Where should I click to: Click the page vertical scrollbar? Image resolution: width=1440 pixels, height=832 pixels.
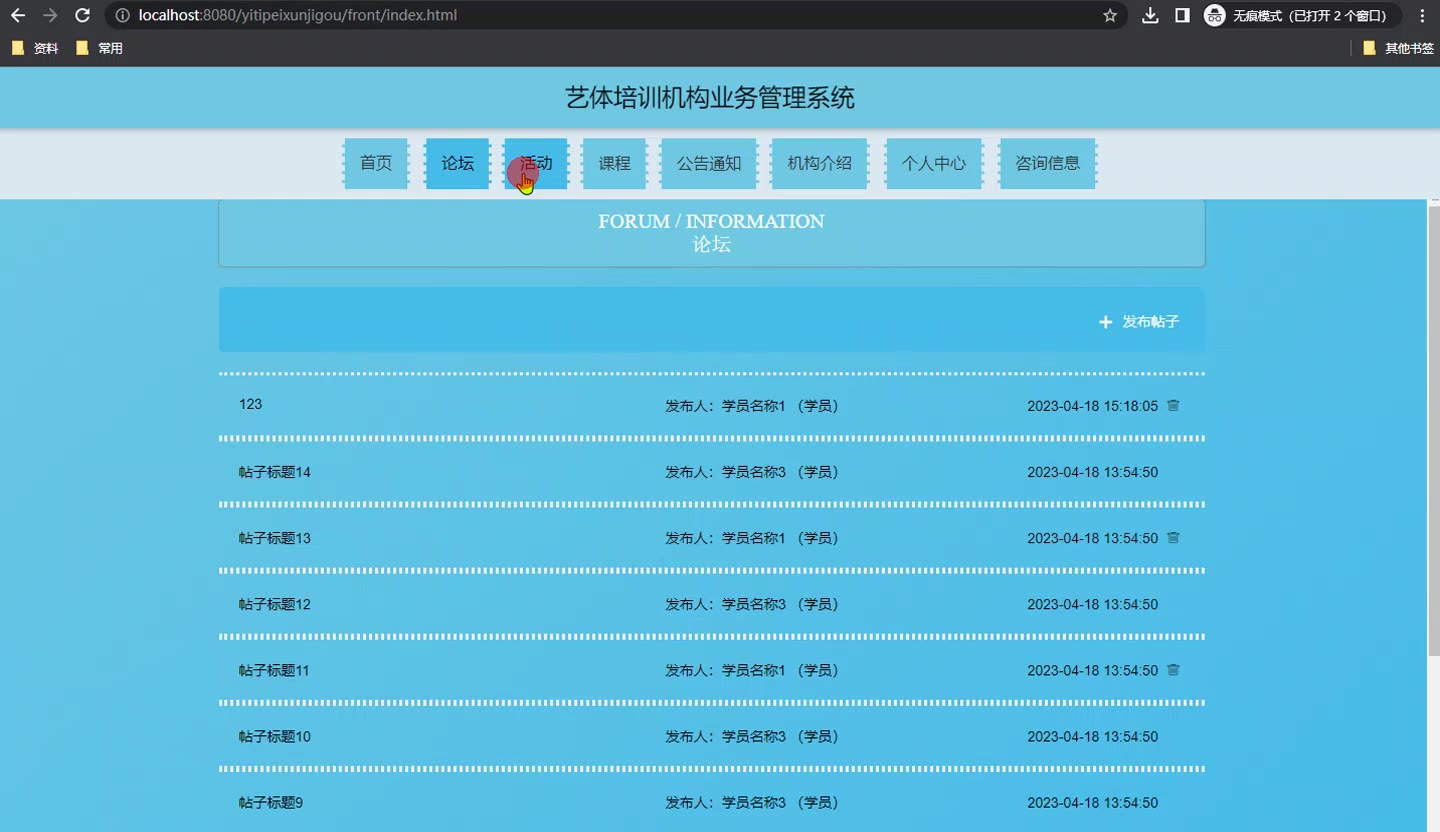point(1432,430)
